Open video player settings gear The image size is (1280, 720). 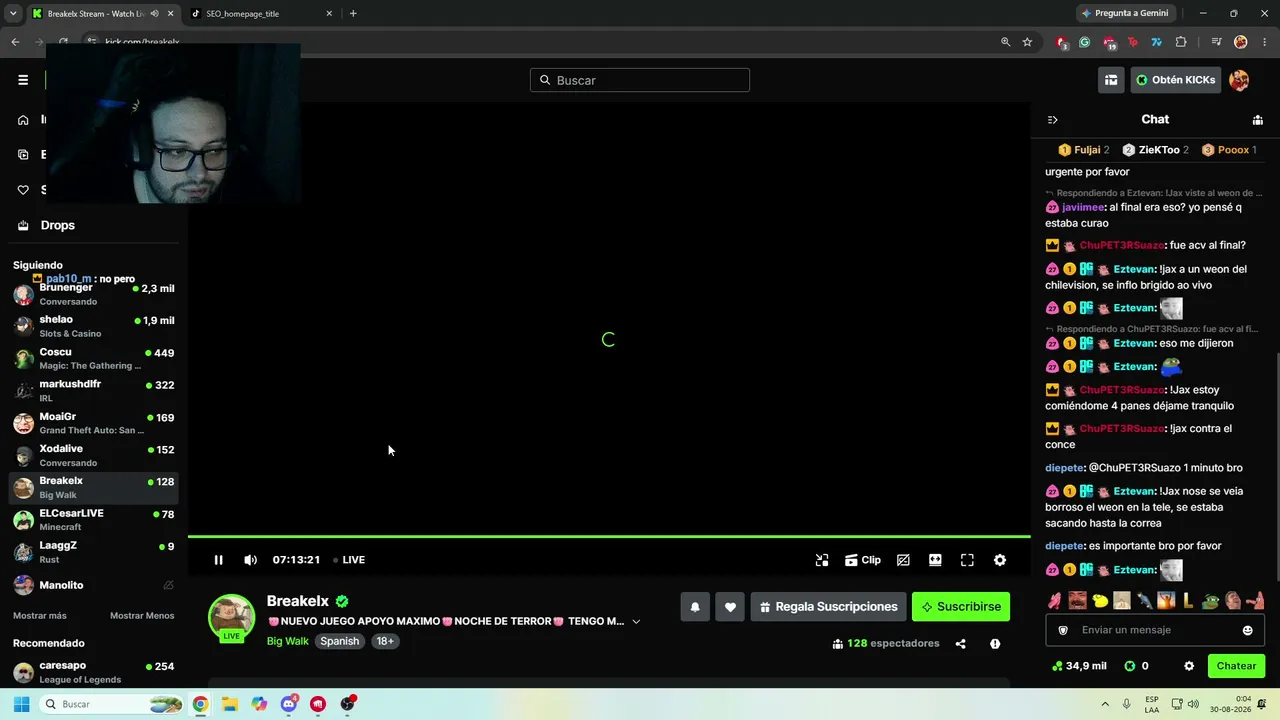[x=1000, y=560]
